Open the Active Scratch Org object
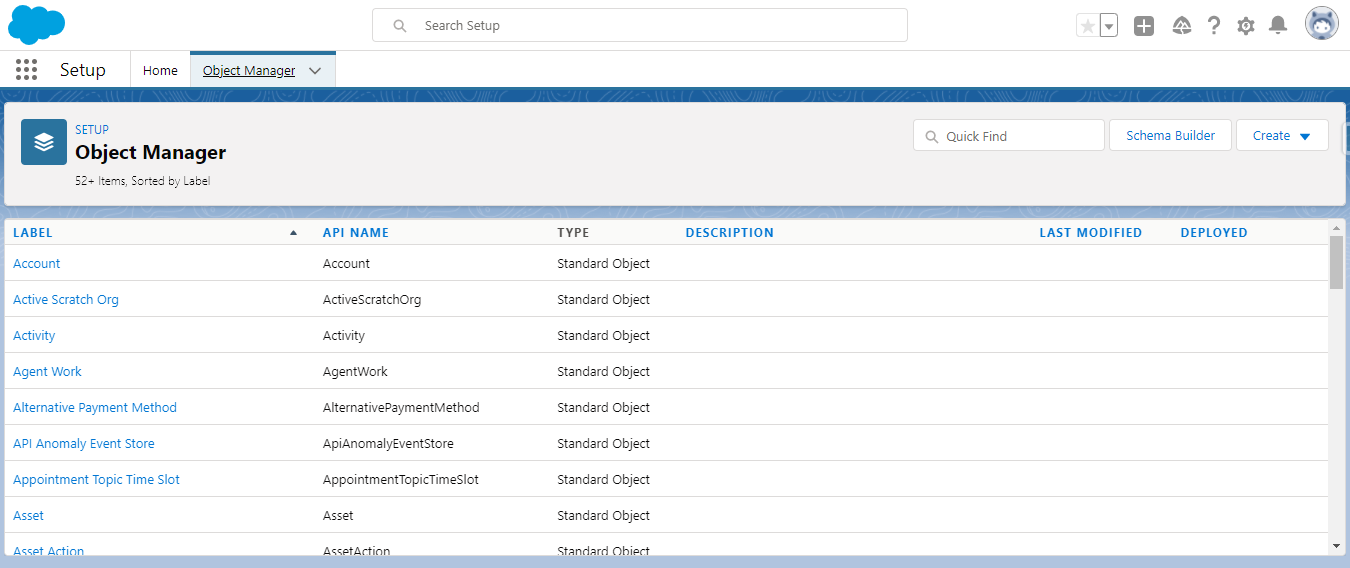 66,299
